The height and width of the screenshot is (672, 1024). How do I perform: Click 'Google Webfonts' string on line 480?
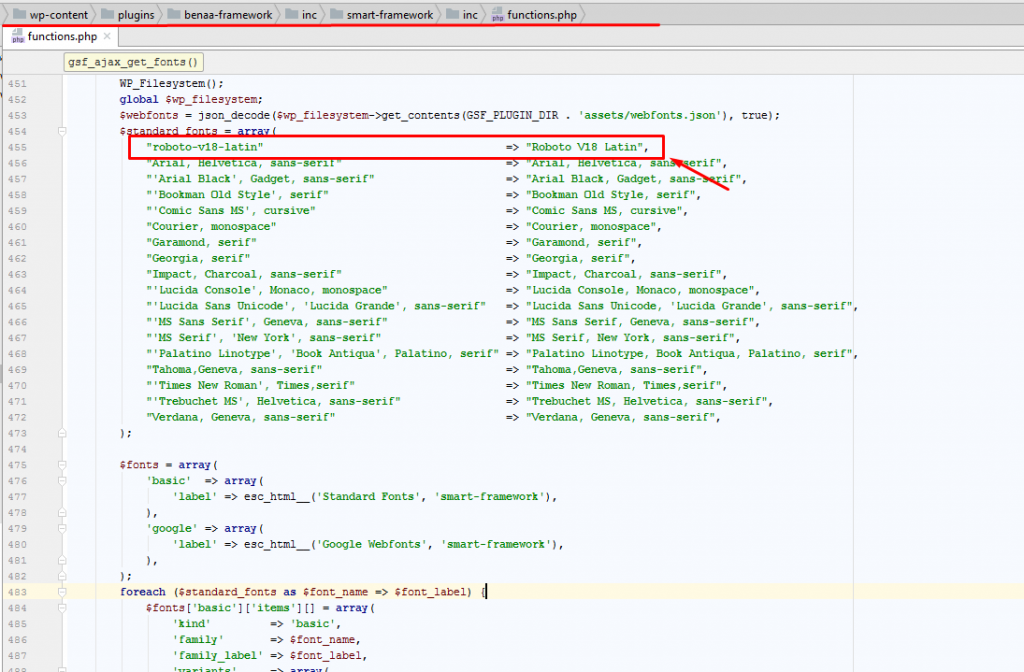coord(372,544)
